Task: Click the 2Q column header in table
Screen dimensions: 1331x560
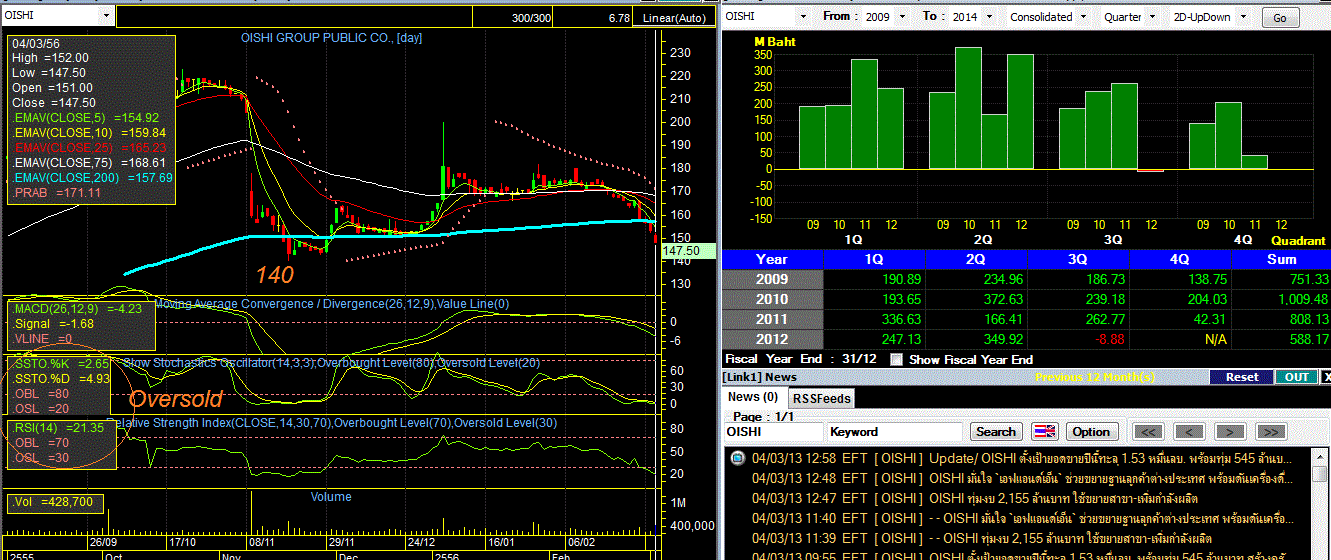Action: (975, 259)
